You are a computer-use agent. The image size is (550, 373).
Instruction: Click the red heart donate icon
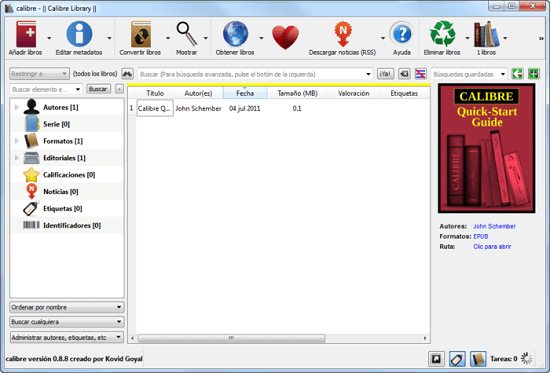pos(285,36)
